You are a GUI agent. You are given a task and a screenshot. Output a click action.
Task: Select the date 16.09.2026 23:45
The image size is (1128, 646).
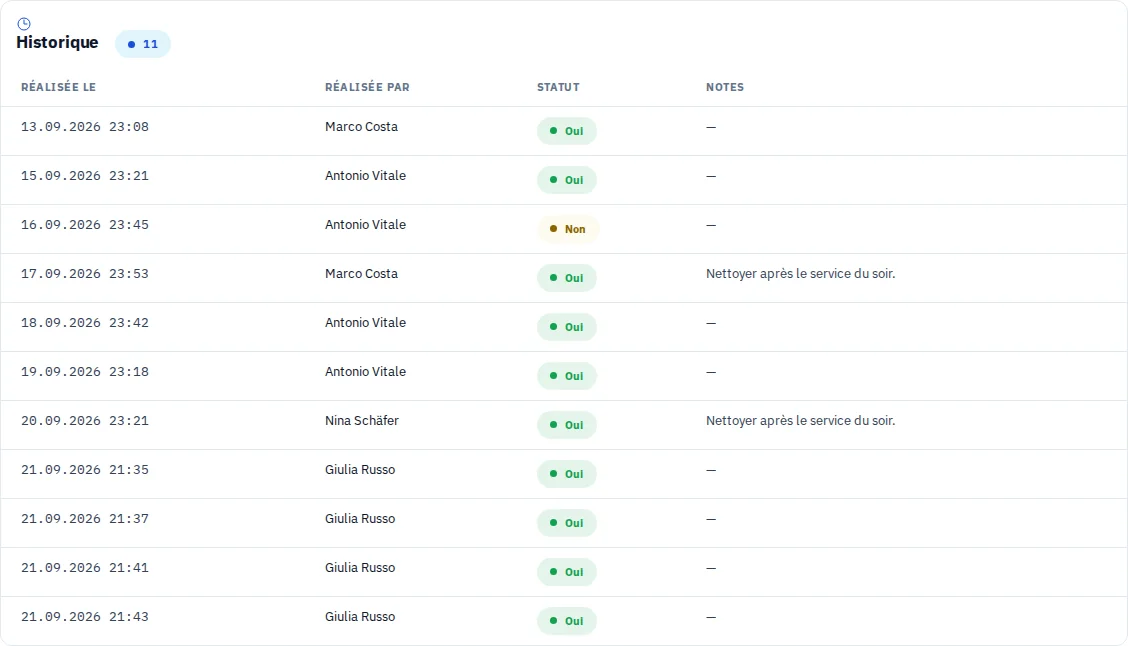pos(85,224)
